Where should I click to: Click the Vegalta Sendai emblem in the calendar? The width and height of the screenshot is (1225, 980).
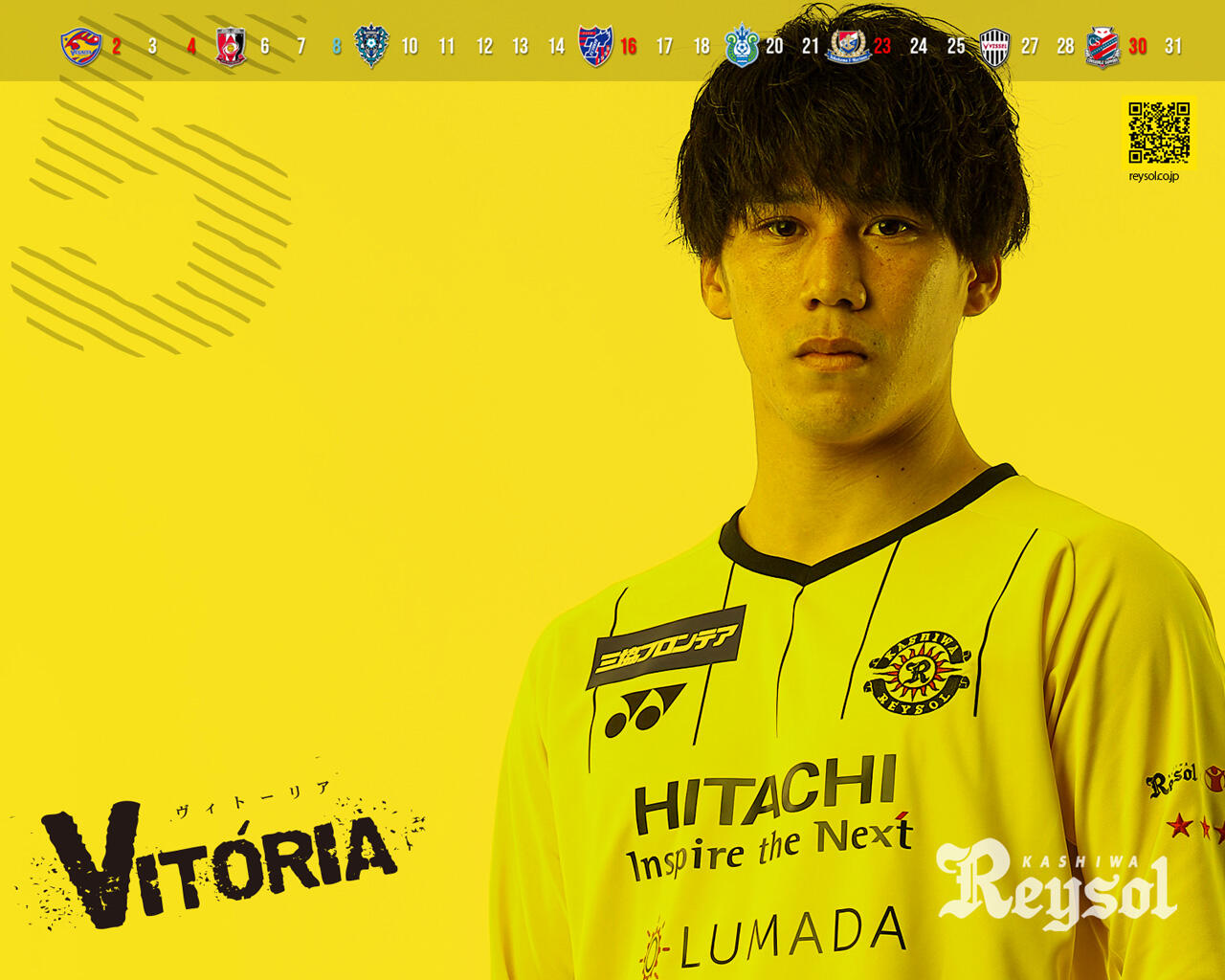tap(80, 46)
